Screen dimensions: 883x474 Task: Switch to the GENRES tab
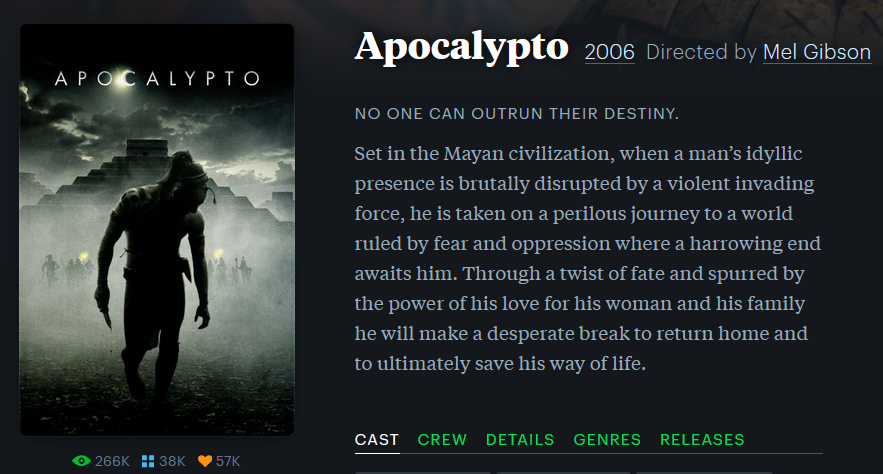point(607,440)
